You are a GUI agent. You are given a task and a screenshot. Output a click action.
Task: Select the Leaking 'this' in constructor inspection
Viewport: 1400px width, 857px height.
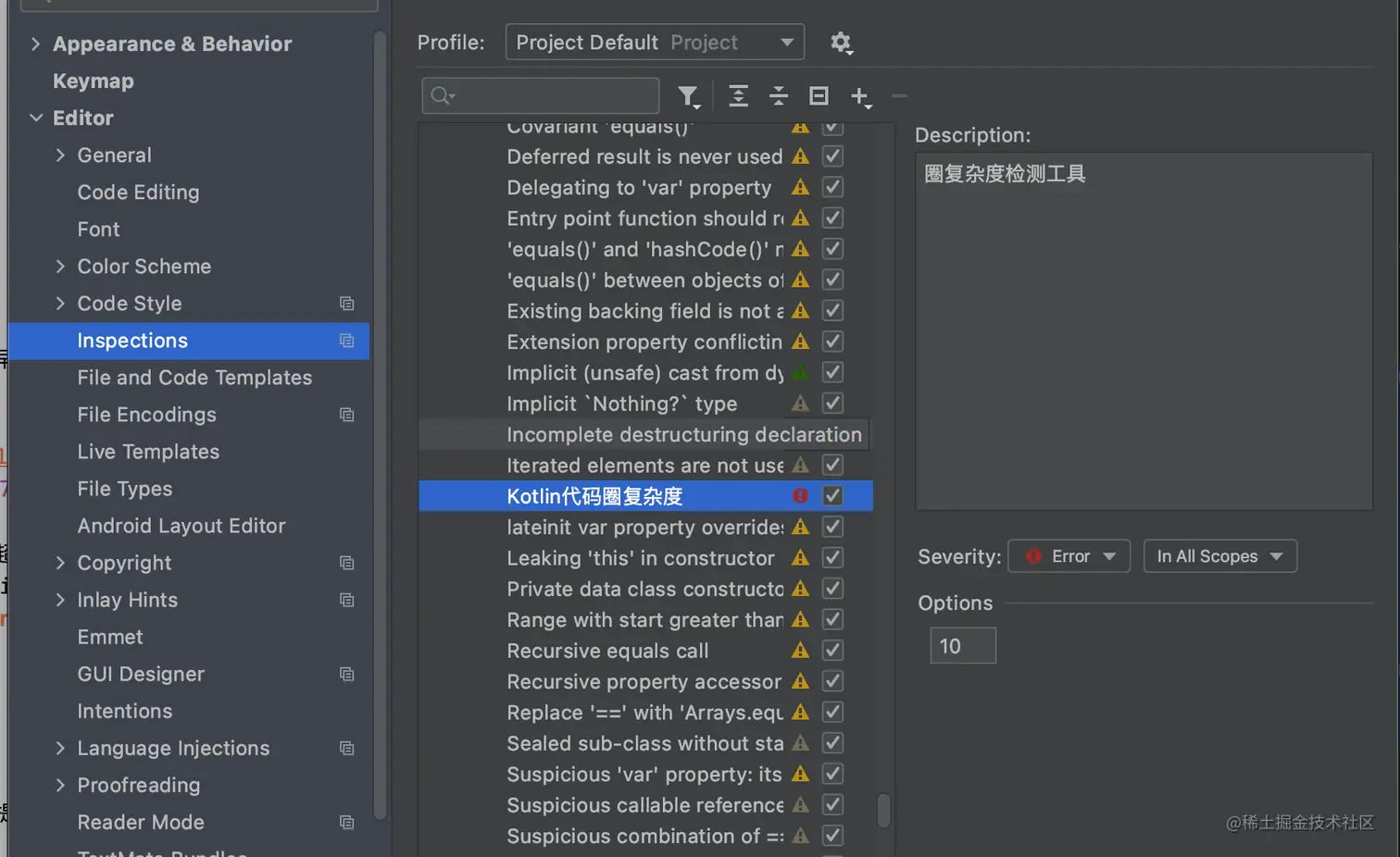pyautogui.click(x=641, y=558)
